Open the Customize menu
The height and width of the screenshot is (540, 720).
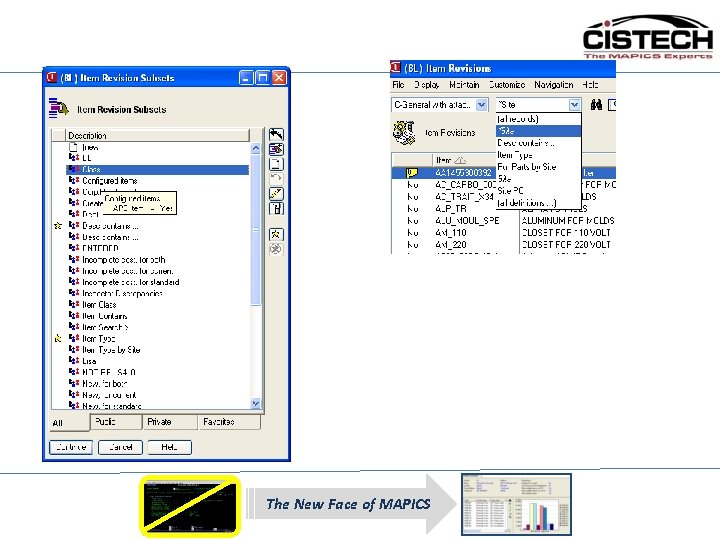pos(506,84)
